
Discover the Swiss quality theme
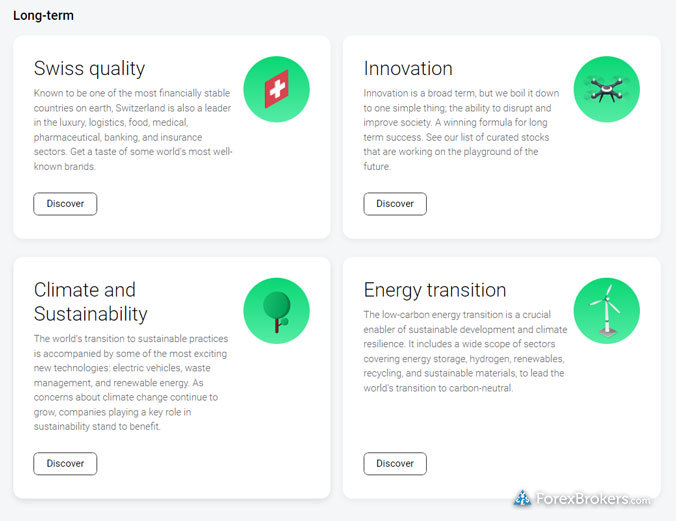click(x=65, y=204)
